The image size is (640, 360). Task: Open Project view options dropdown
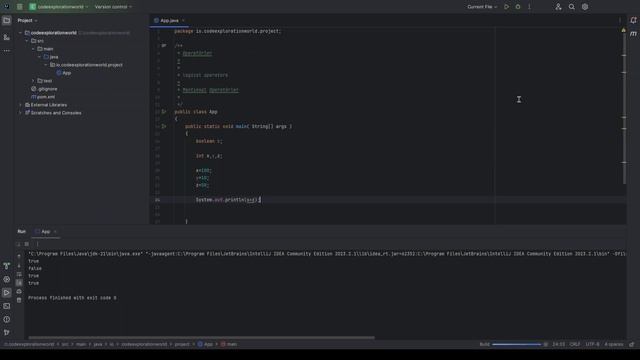pyautogui.click(x=27, y=20)
